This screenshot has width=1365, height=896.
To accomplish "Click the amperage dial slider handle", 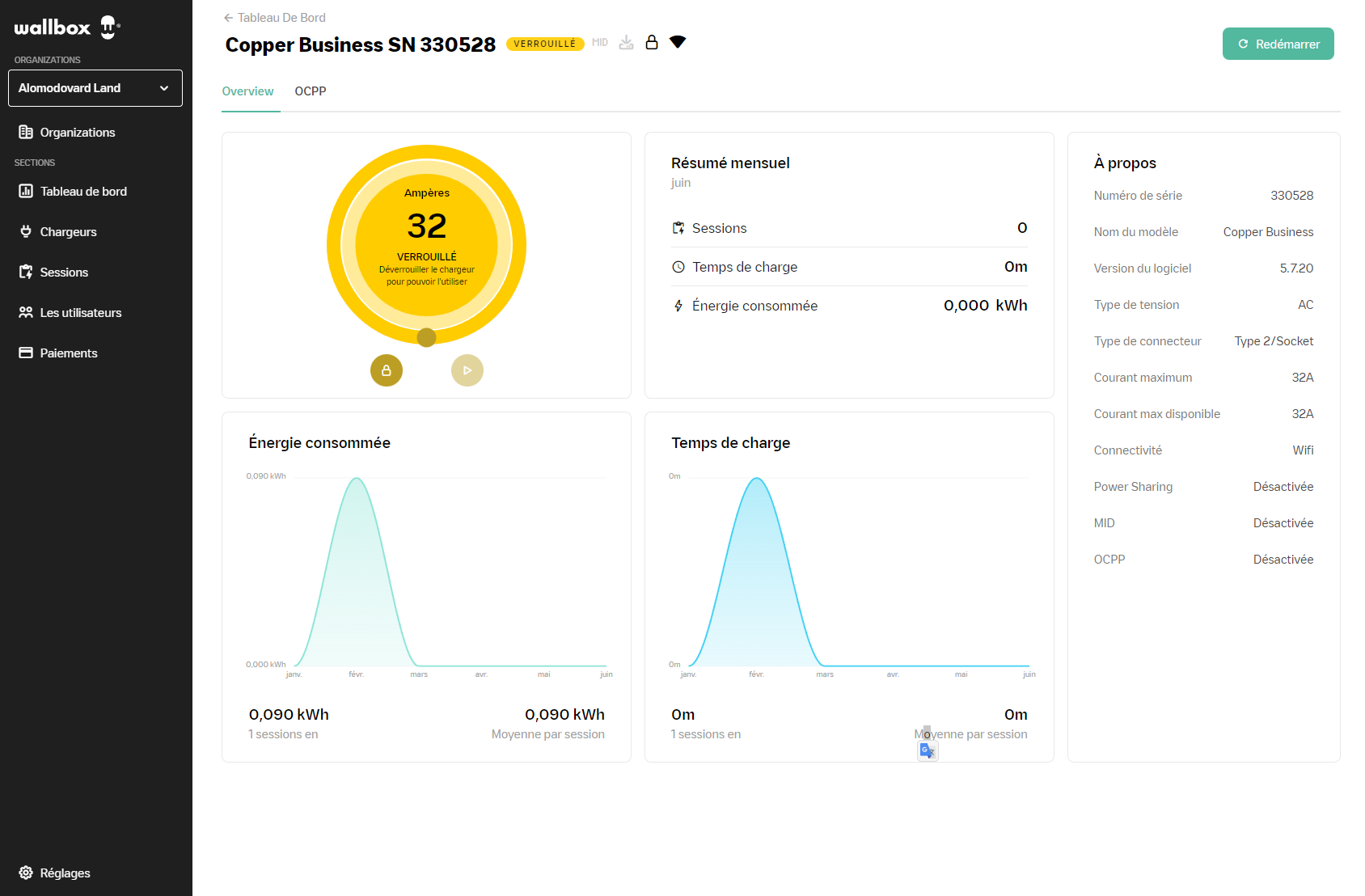I will 427,338.
